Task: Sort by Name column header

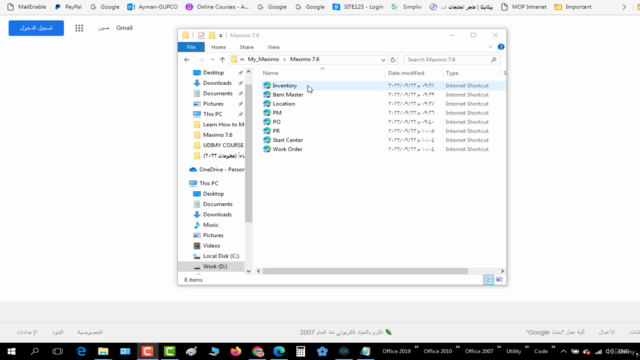Action: (x=270, y=73)
